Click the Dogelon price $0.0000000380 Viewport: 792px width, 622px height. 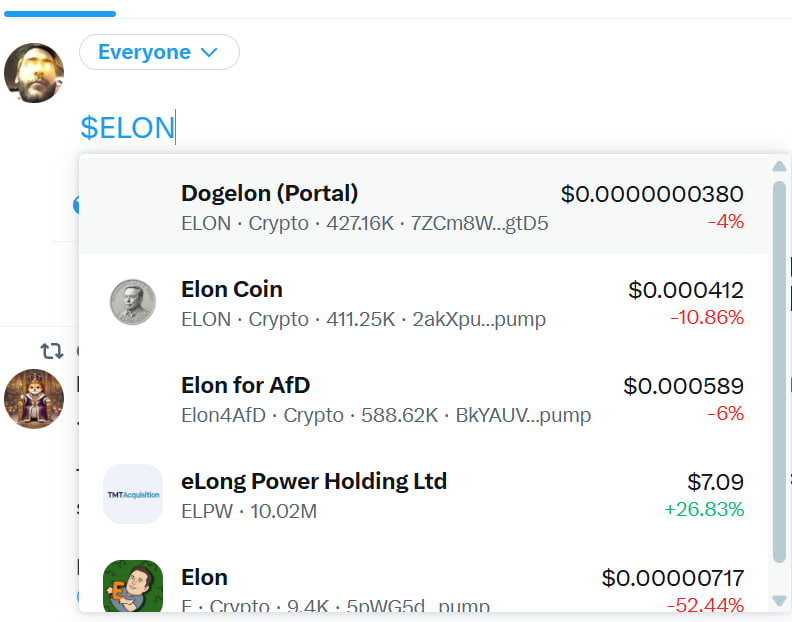(x=652, y=194)
